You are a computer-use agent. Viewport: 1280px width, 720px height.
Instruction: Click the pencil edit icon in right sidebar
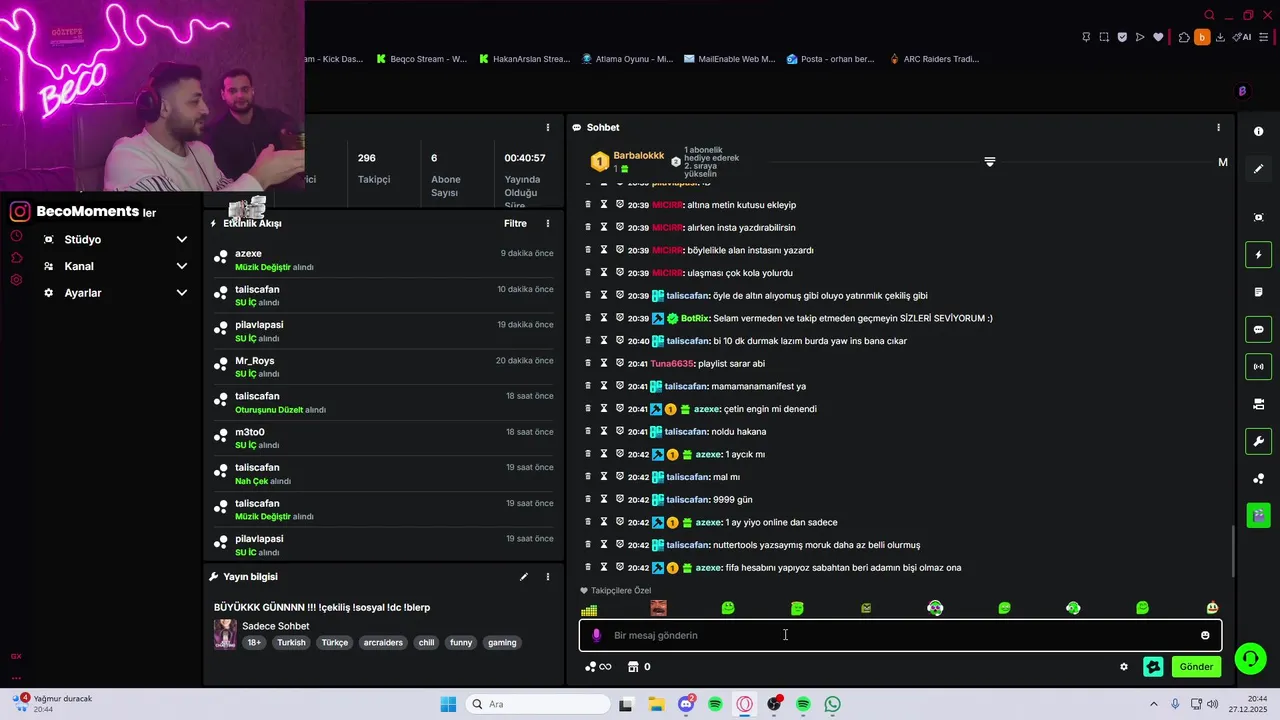tap(1258, 169)
